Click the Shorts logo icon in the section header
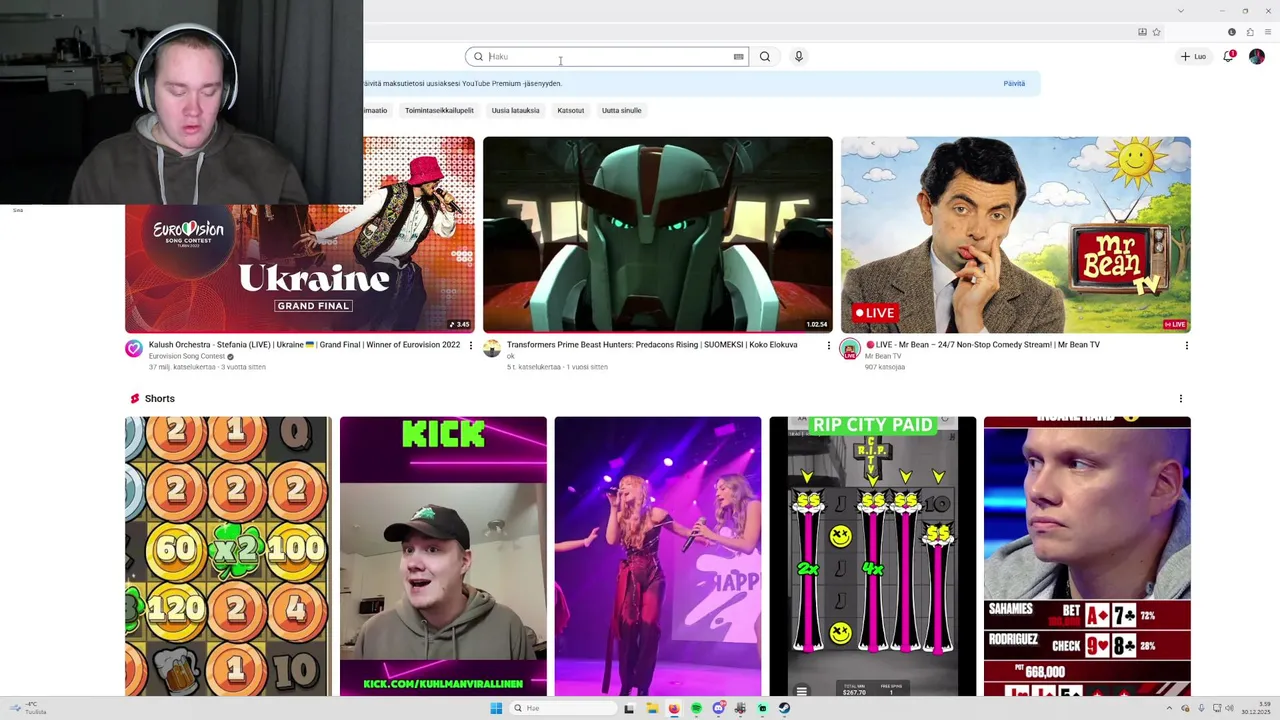1280x720 pixels. (135, 399)
